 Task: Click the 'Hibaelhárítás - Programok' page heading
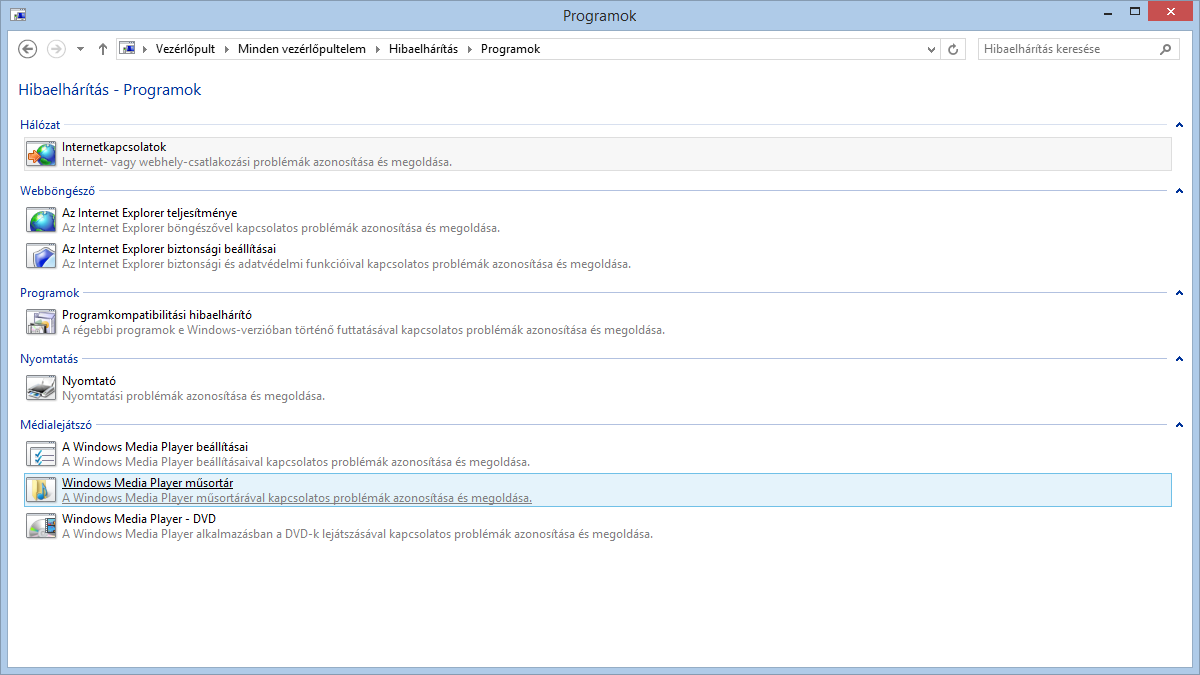[x=110, y=90]
